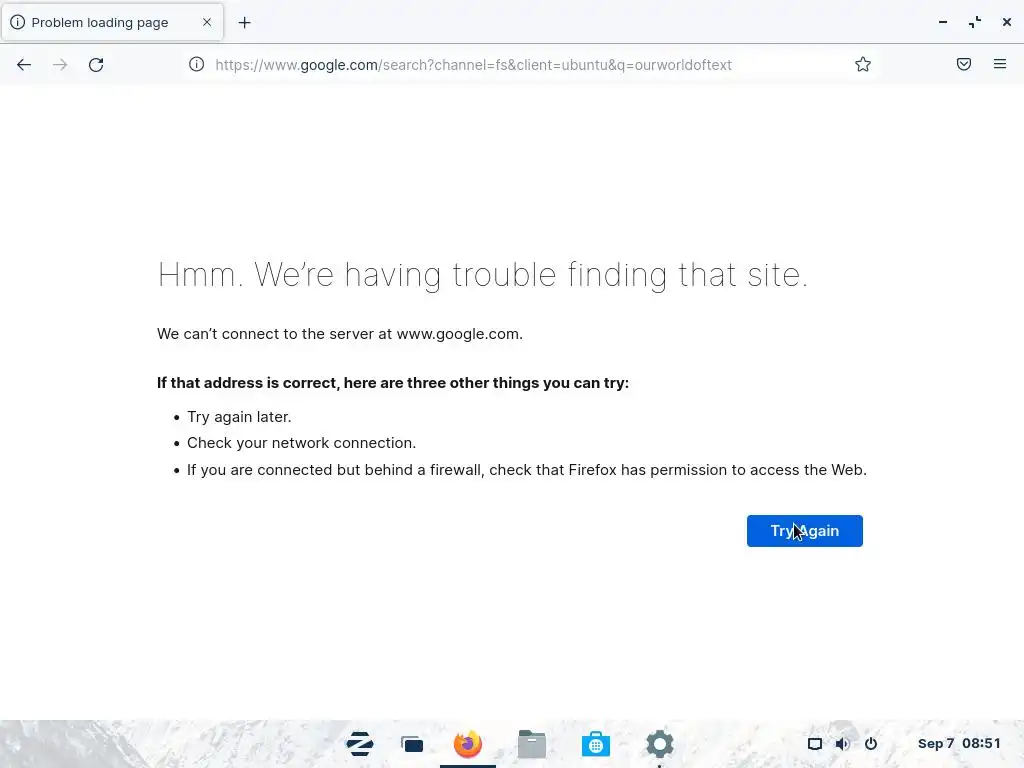Open the Files manager in taskbar
Viewport: 1024px width, 768px height.
[532, 744]
